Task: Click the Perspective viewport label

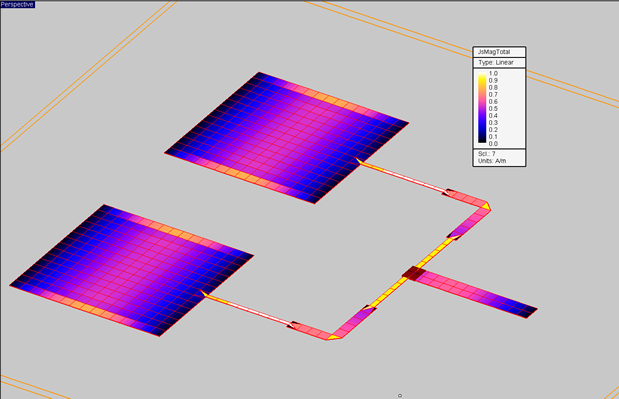Action: click(17, 4)
